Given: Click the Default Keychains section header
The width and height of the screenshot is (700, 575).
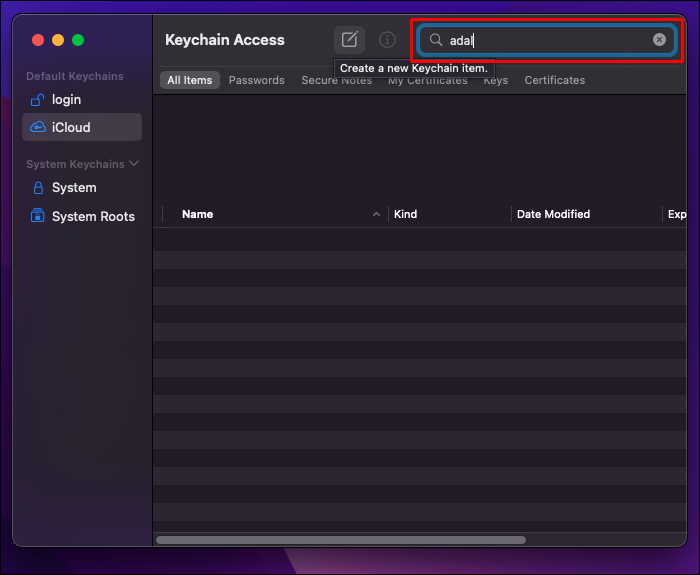Looking at the screenshot, I should tap(75, 76).
